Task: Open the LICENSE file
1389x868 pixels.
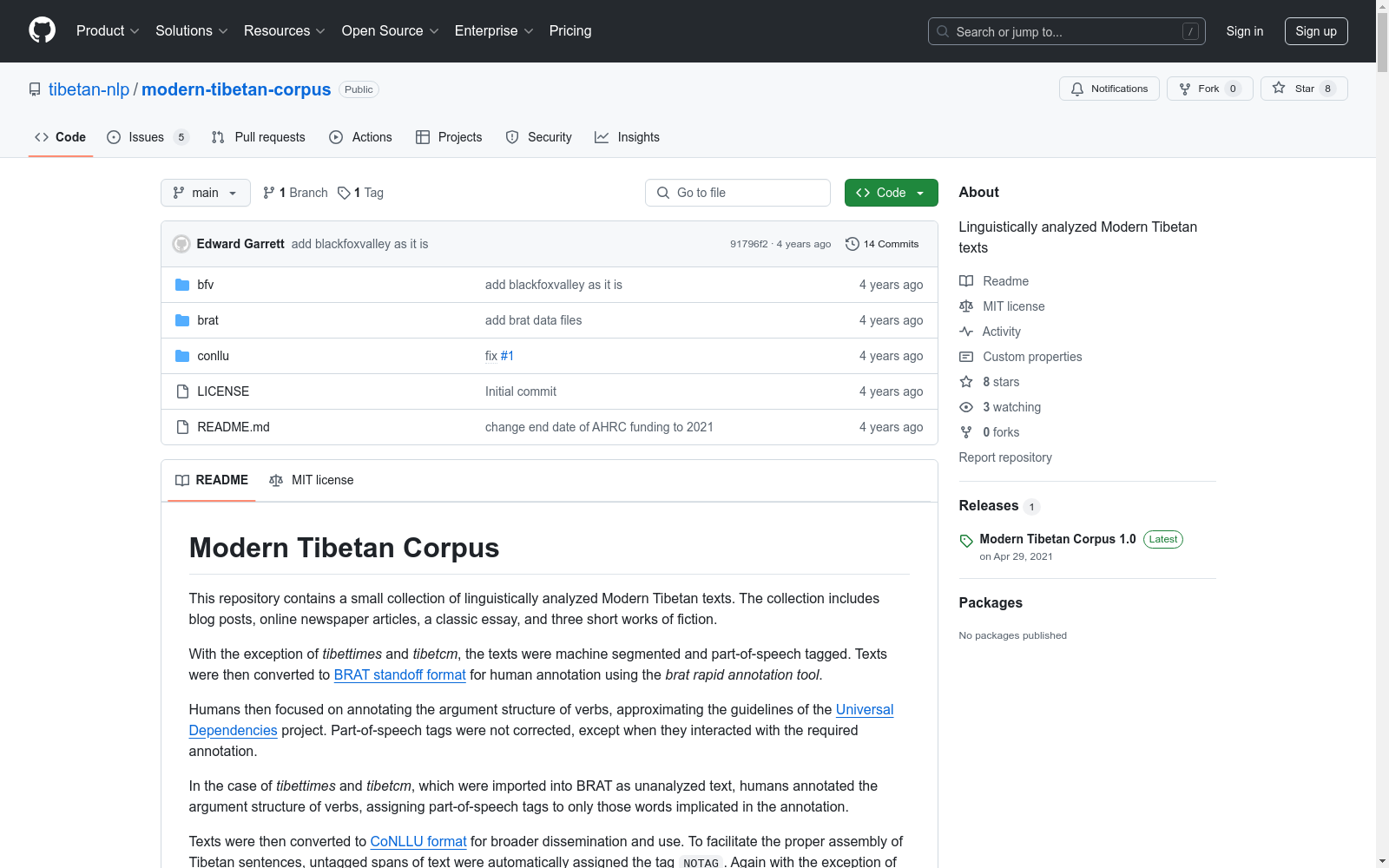Action: pos(223,391)
